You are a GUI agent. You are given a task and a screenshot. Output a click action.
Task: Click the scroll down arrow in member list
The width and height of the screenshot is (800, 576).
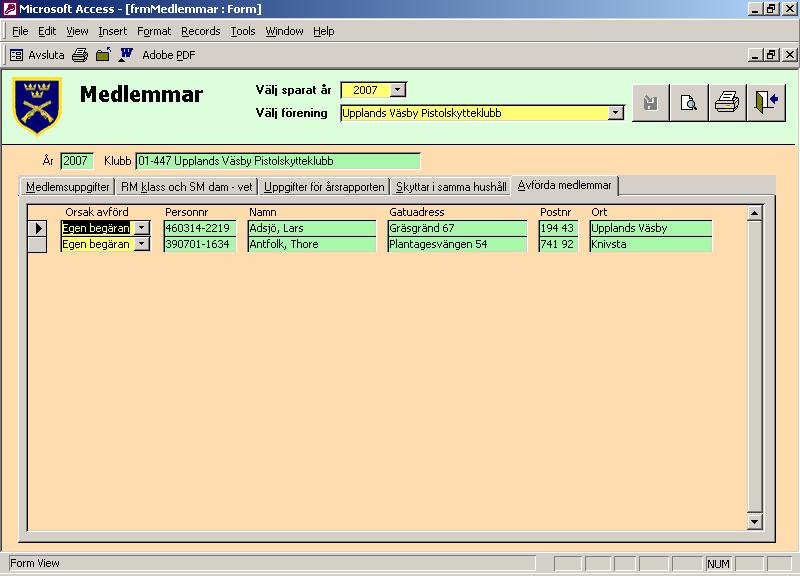pos(755,521)
